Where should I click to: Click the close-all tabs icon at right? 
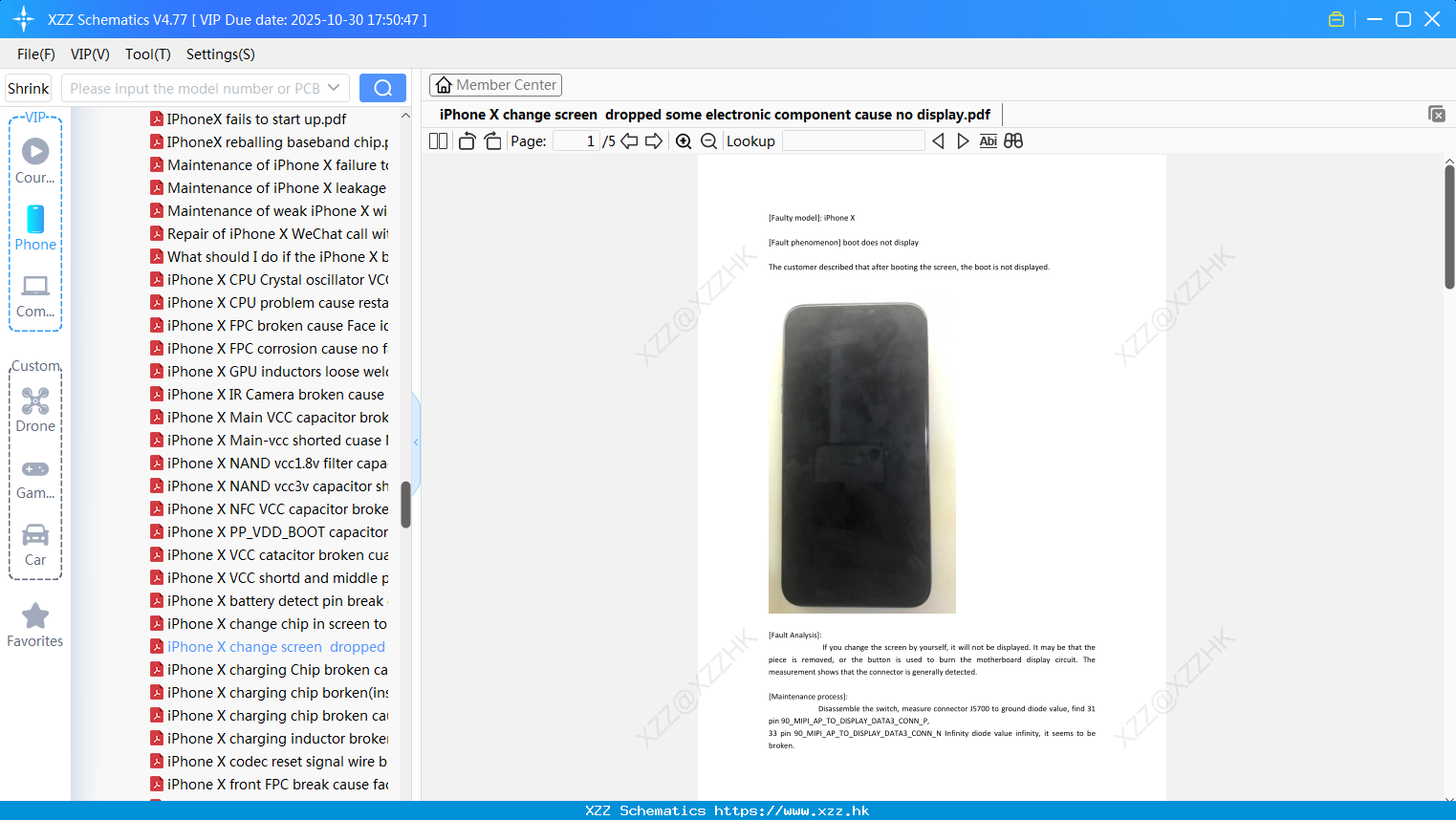click(x=1437, y=114)
